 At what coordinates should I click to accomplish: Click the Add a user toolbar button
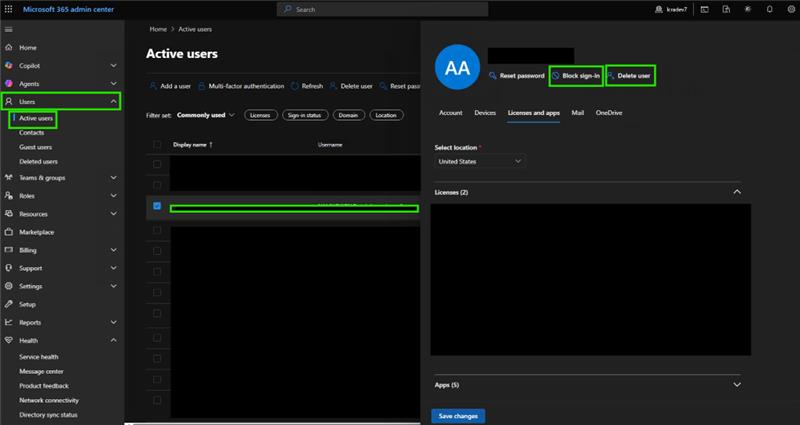tap(170, 86)
